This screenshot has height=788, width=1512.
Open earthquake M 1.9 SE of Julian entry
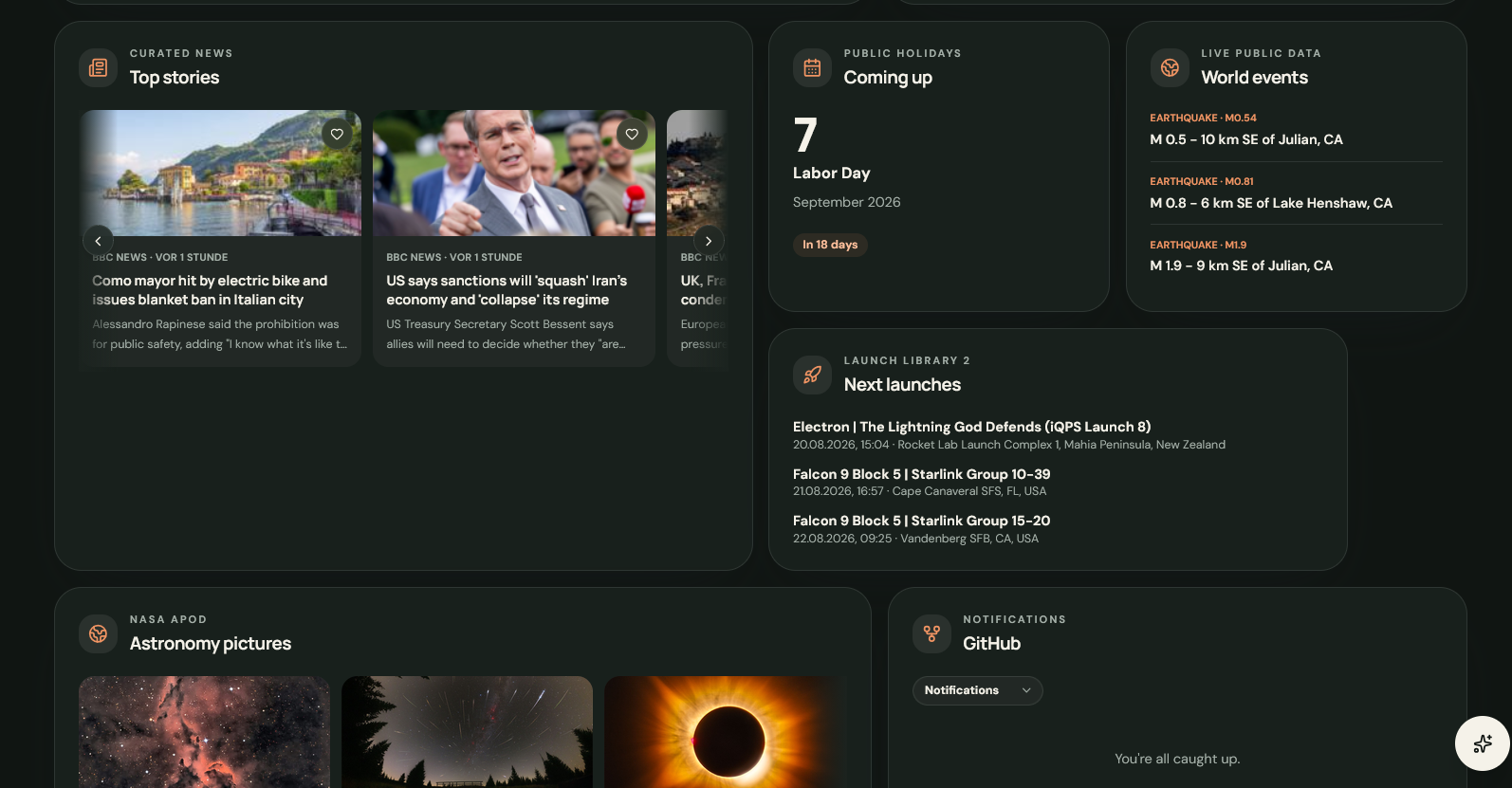1242,266
